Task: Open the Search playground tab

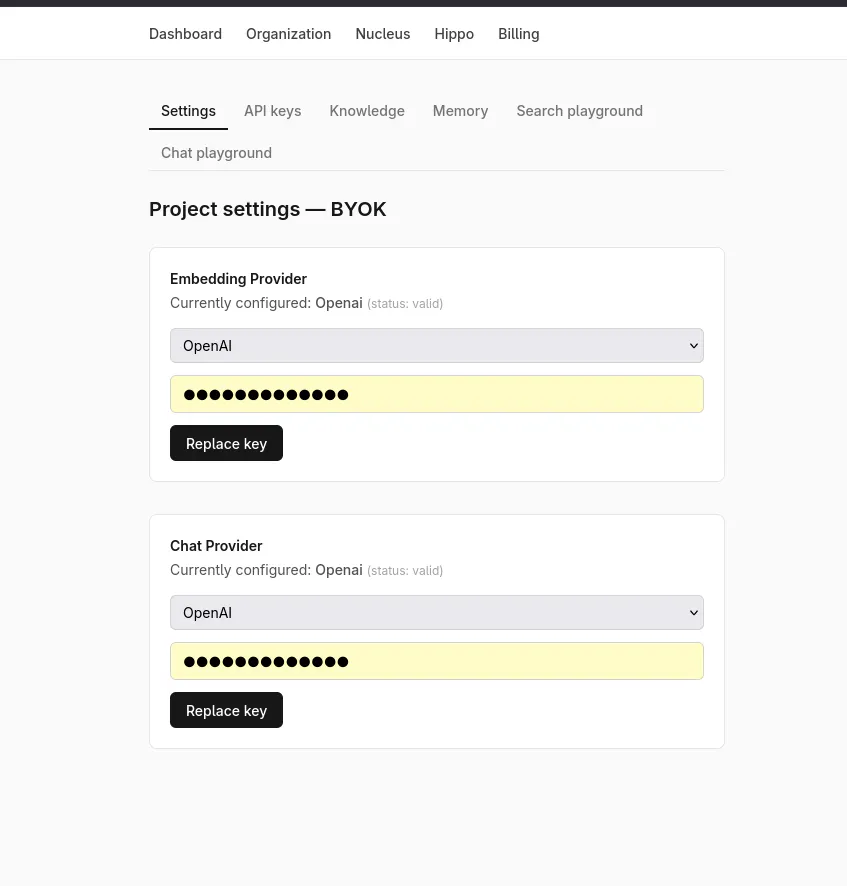Action: [579, 111]
